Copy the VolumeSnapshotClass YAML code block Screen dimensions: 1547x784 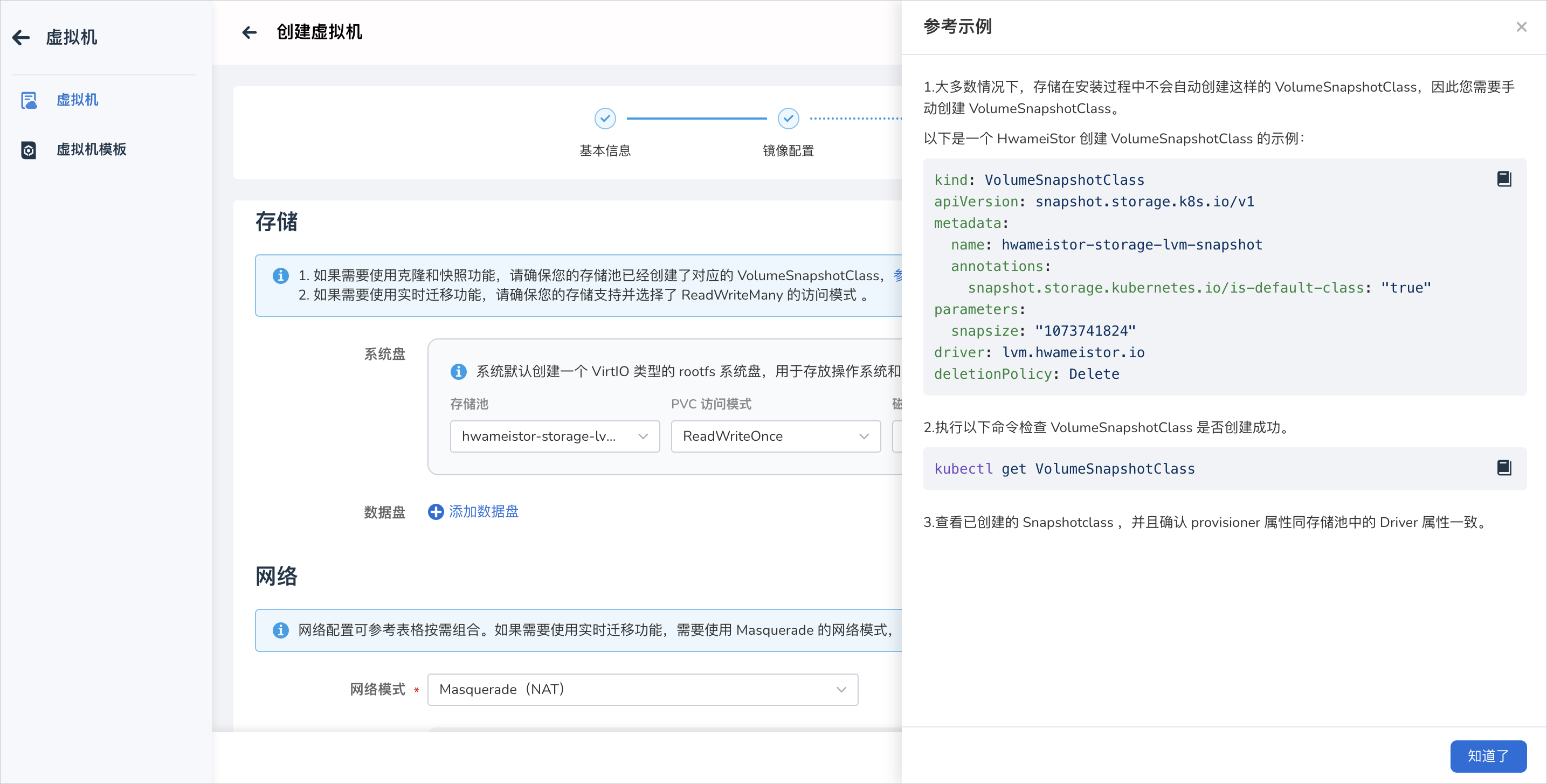point(1504,179)
